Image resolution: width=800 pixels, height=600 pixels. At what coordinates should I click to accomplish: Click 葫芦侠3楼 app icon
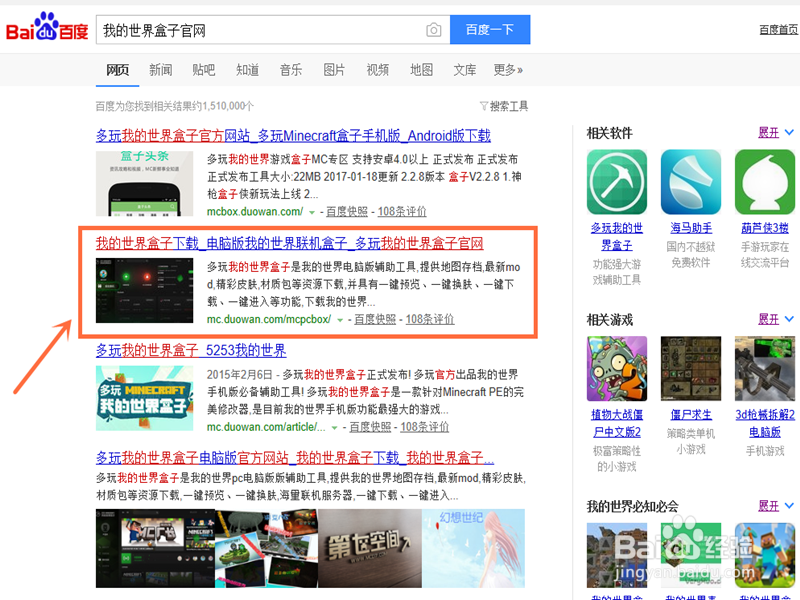point(765,182)
